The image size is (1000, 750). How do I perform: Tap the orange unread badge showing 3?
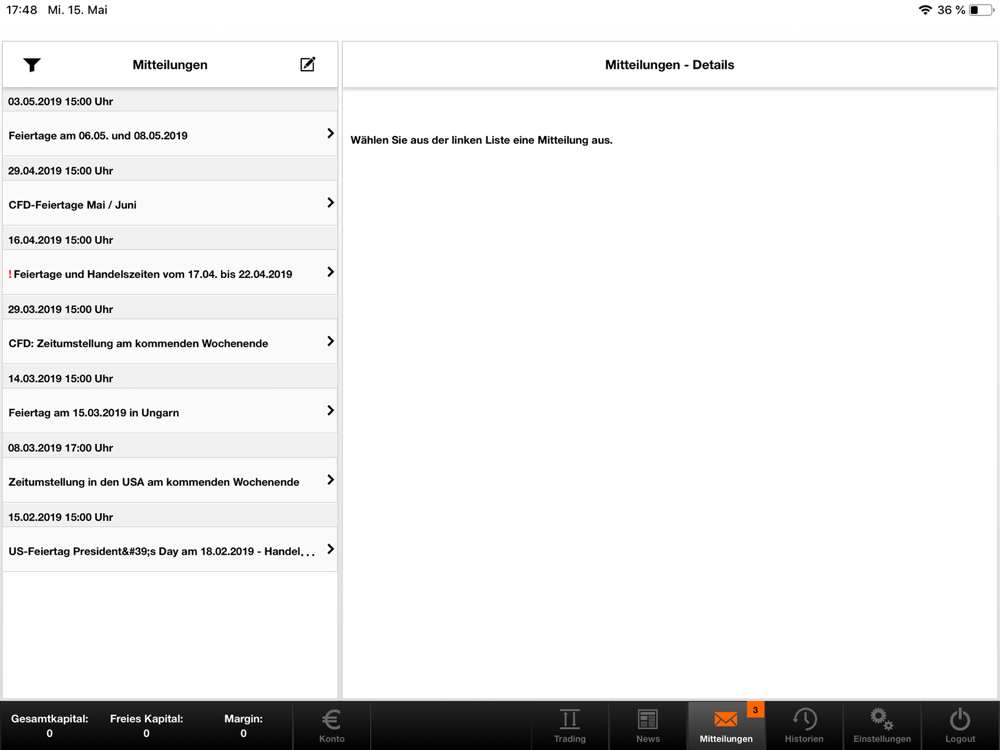point(755,710)
